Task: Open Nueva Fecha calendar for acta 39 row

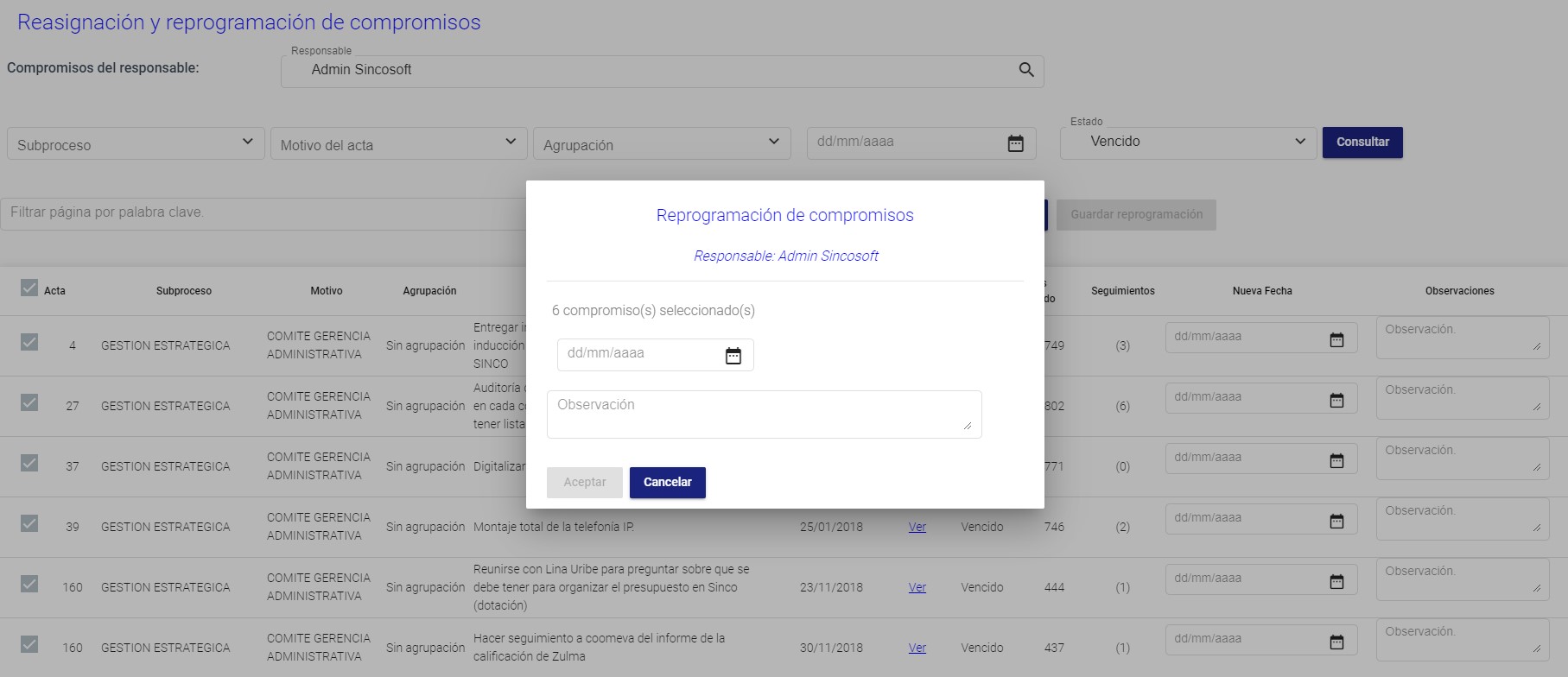Action: coord(1336,521)
